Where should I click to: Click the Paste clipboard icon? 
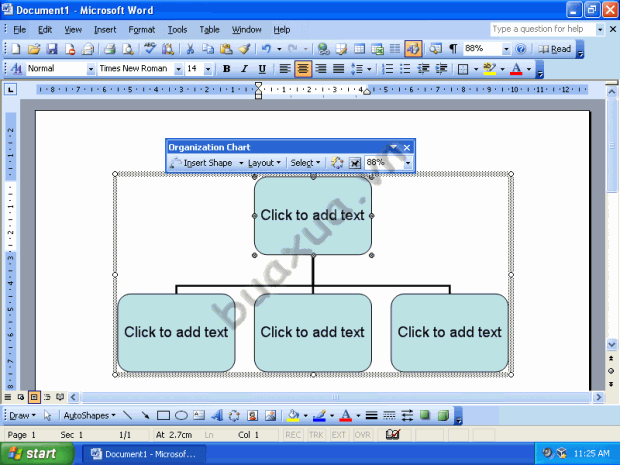point(226,49)
